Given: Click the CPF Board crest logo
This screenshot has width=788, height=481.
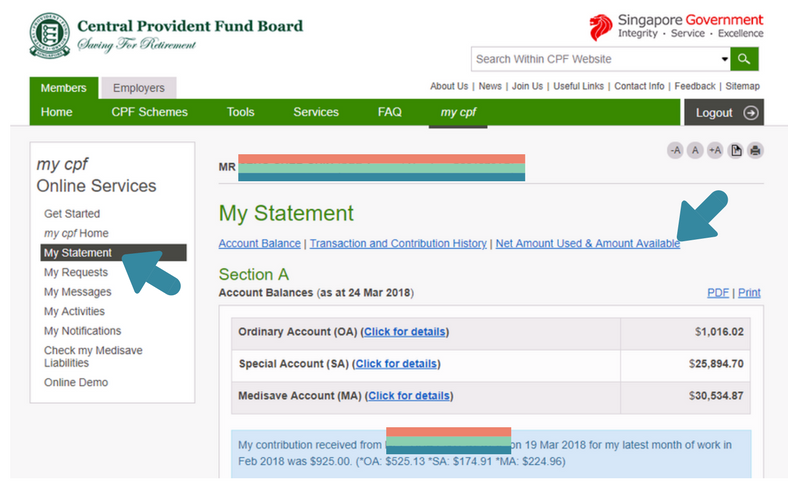Looking at the screenshot, I should (x=49, y=35).
